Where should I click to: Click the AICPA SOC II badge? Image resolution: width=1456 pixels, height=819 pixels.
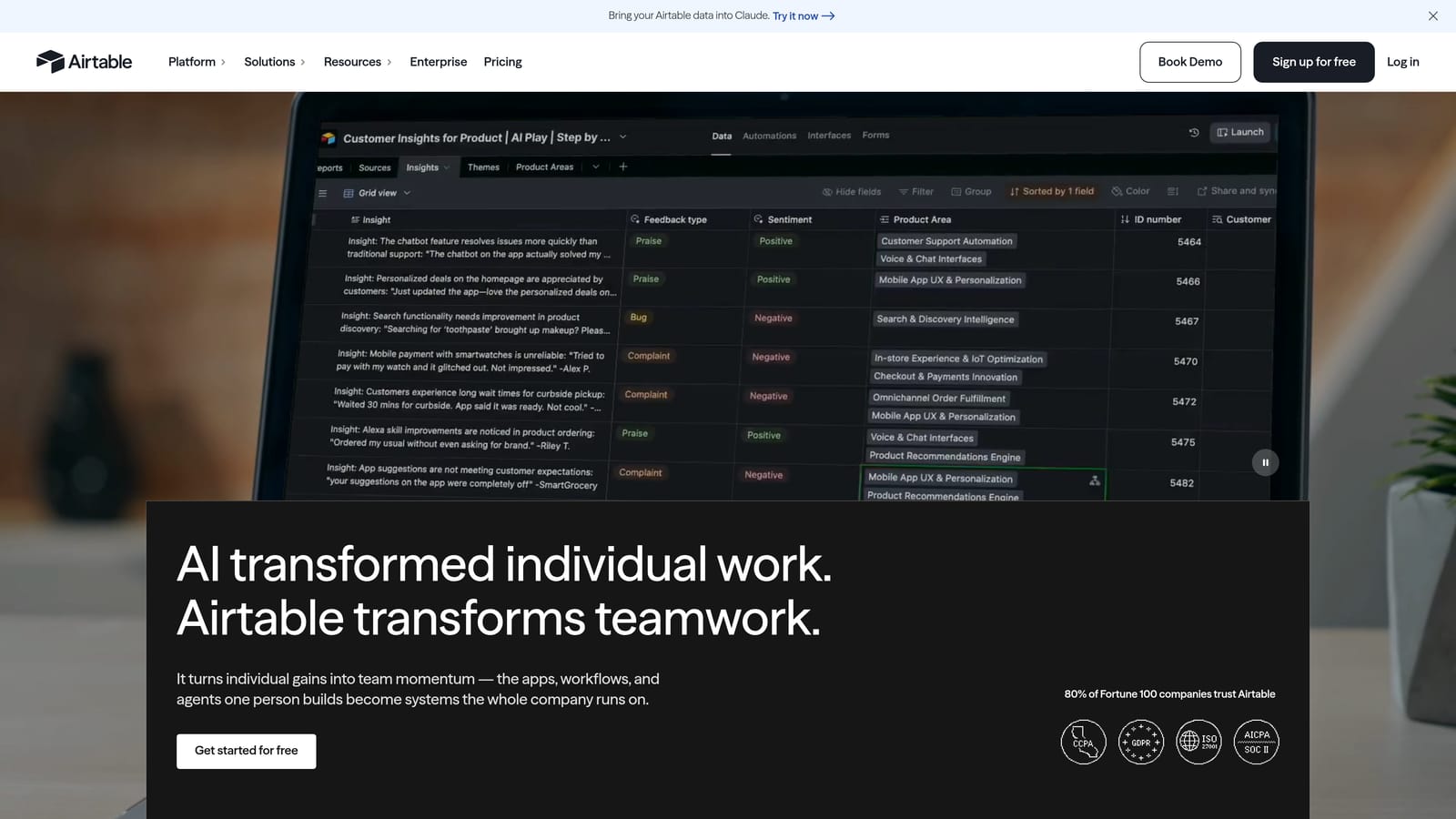pos(1257,742)
